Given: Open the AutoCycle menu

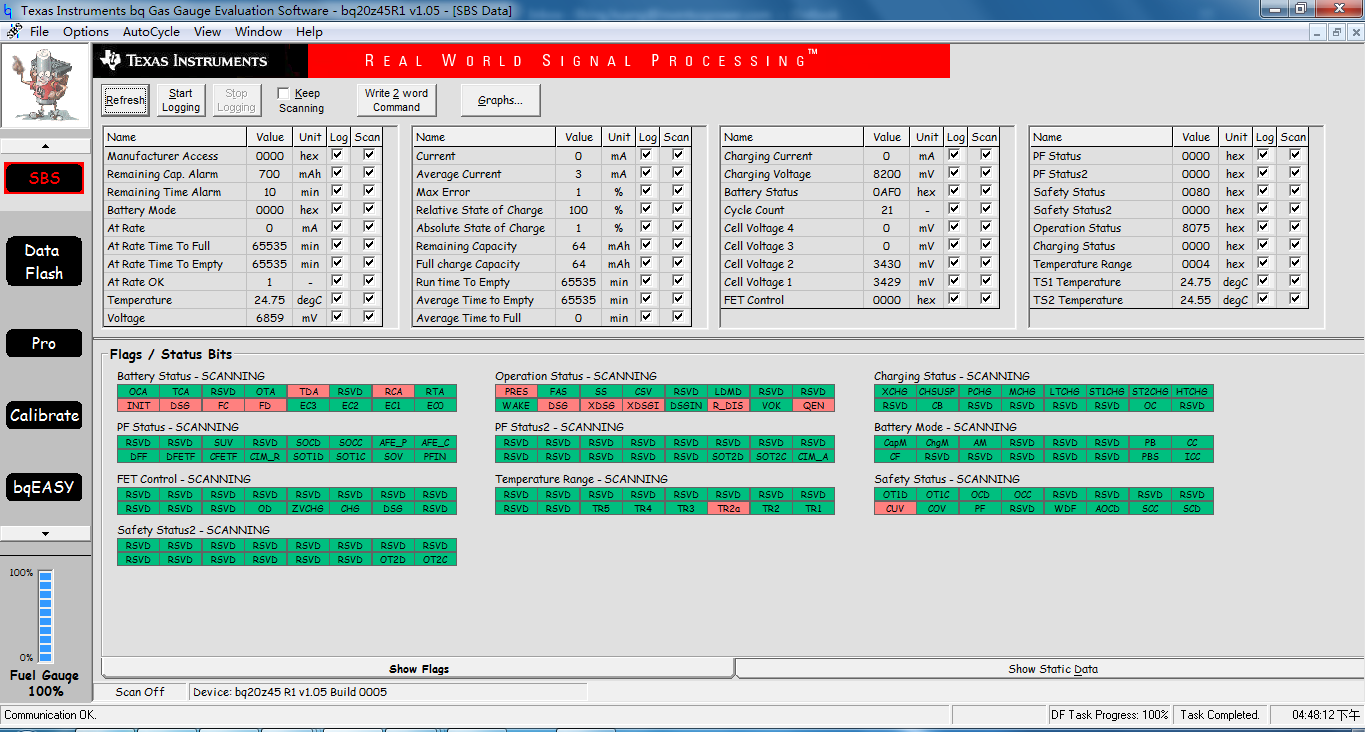Looking at the screenshot, I should 151,32.
